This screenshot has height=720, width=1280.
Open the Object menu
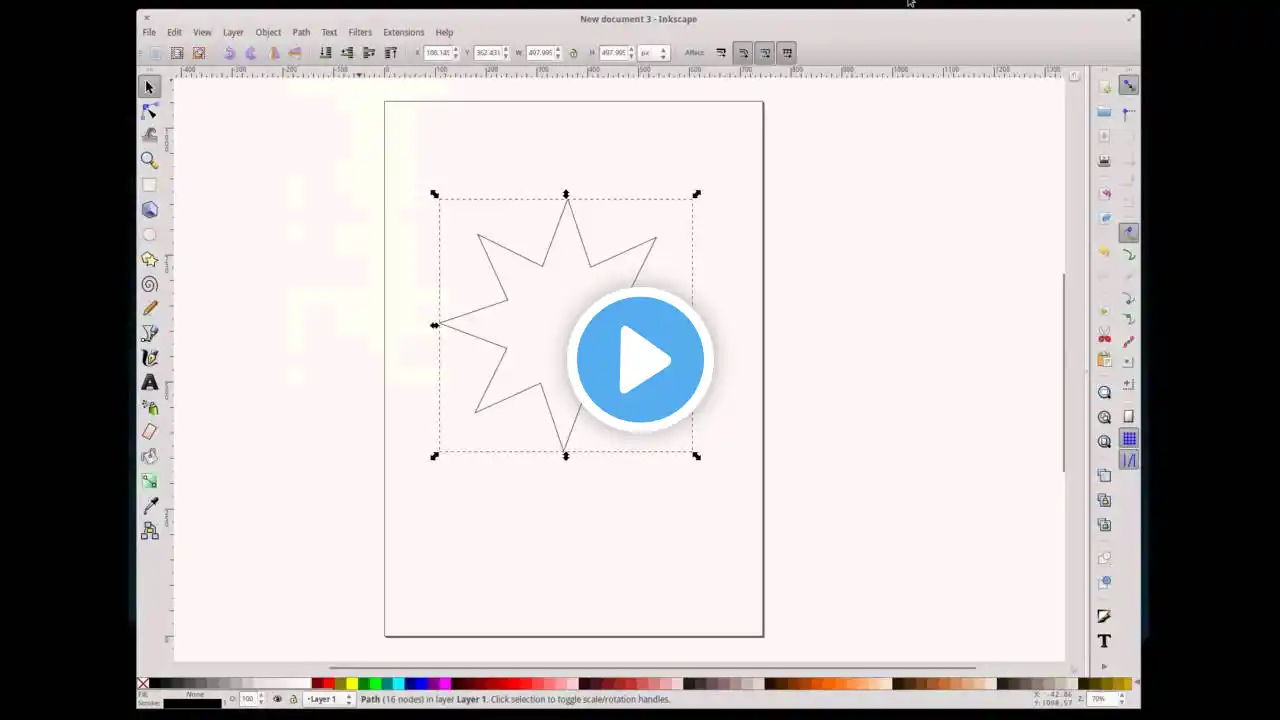coord(268,32)
